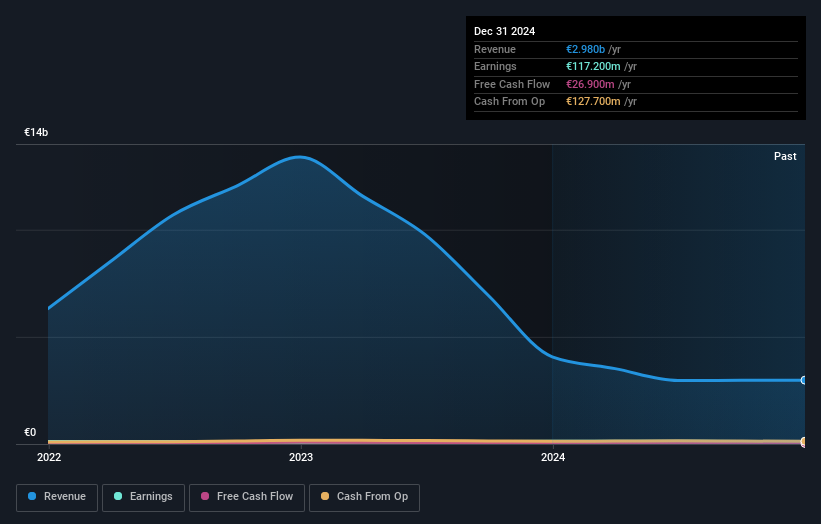Viewport: 821px width, 524px height.
Task: Toggle the Free Cash Flow legend button
Action: 247,497
